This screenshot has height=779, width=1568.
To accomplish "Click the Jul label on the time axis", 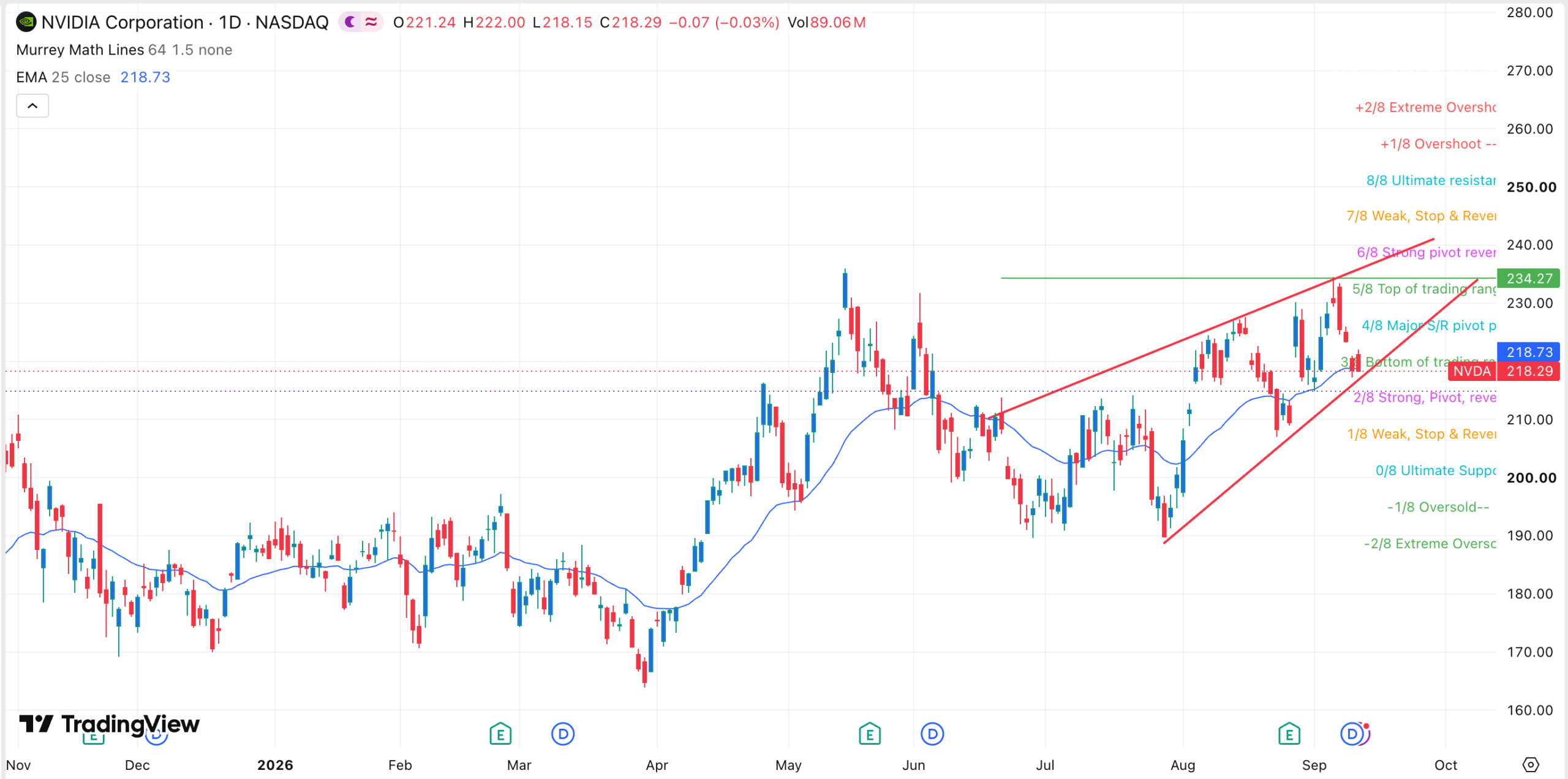I will point(1045,765).
